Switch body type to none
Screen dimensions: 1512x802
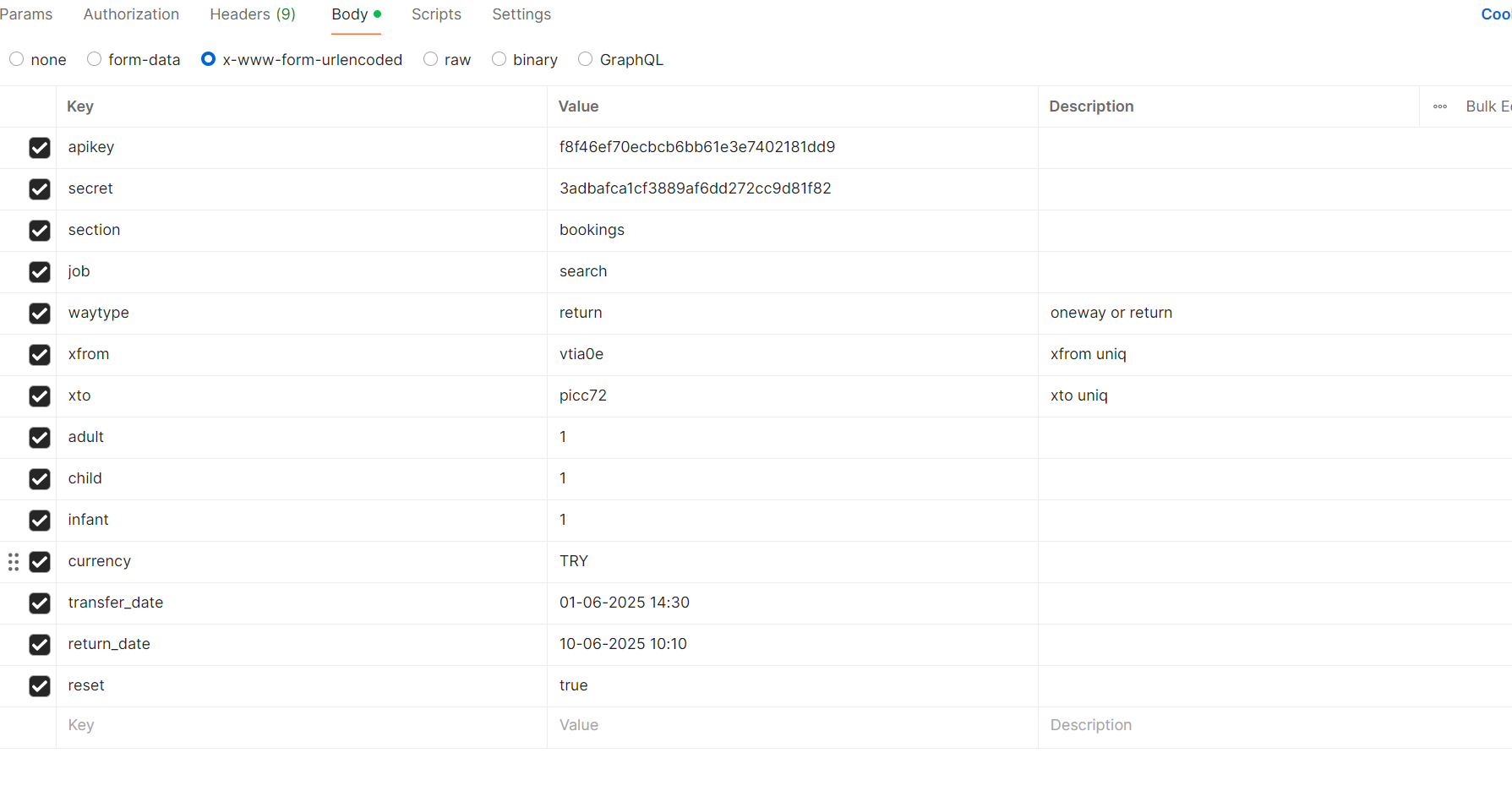(x=17, y=59)
